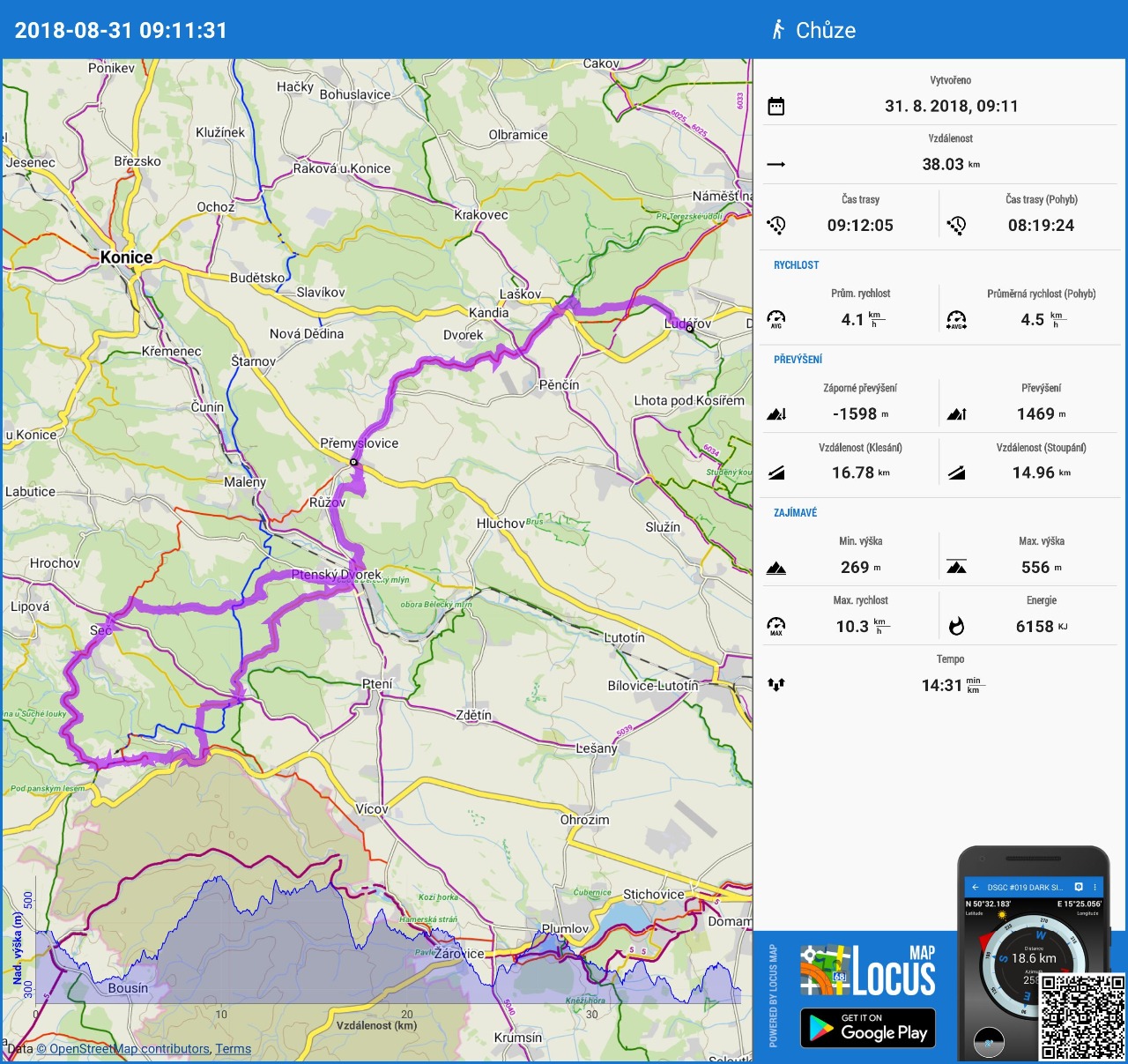Open the Terms link on map
Viewport: 1128px width, 1064px height.
(x=233, y=1049)
